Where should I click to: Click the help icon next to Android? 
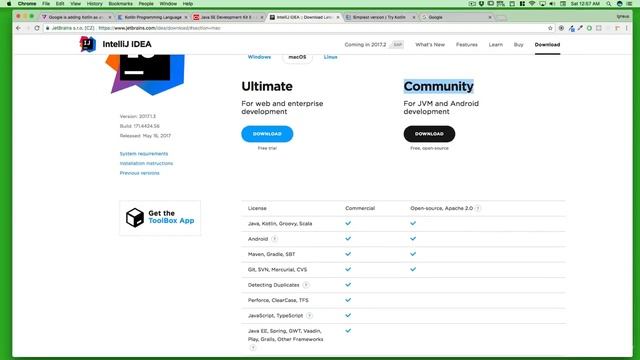(274, 239)
